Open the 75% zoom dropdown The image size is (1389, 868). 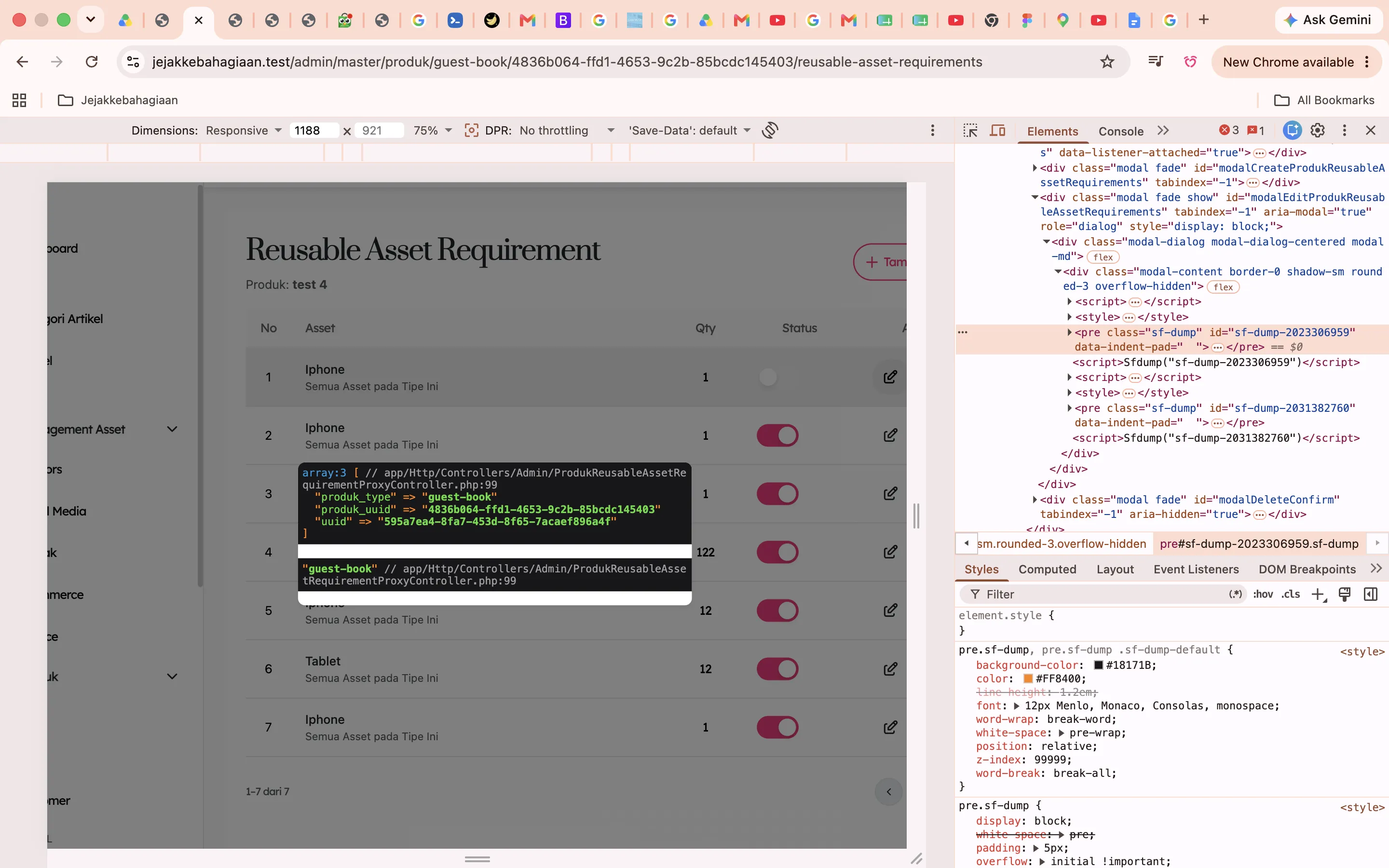tap(432, 130)
